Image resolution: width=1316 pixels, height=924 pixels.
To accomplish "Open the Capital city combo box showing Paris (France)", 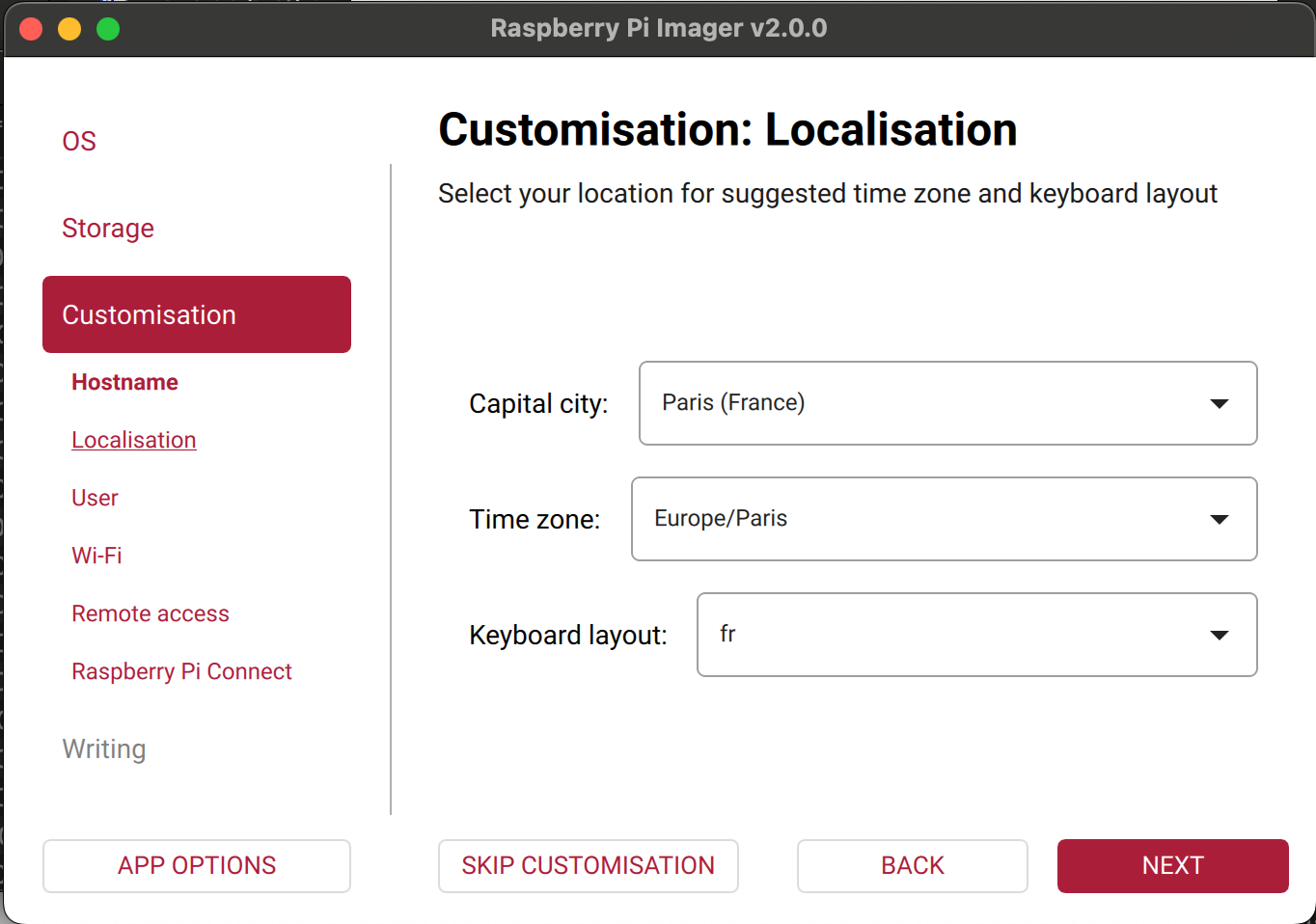I will click(x=926, y=403).
